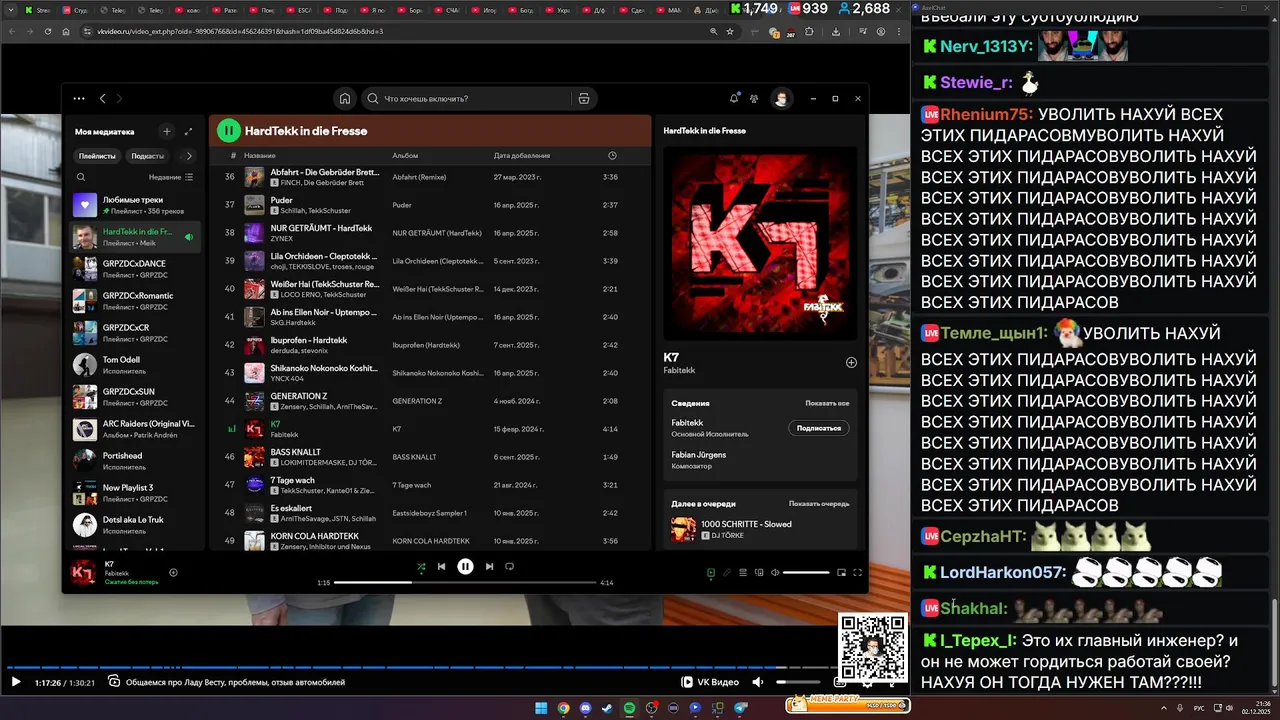Toggle lyrics microphone icon
This screenshot has height=720, width=1280.
click(x=727, y=573)
